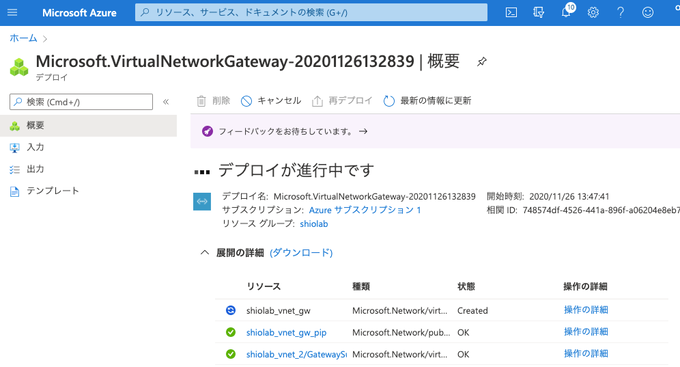Open 操作の詳細 for shiolab_vnet_gw
Image resolution: width=680 pixels, height=367 pixels.
(x=586, y=310)
